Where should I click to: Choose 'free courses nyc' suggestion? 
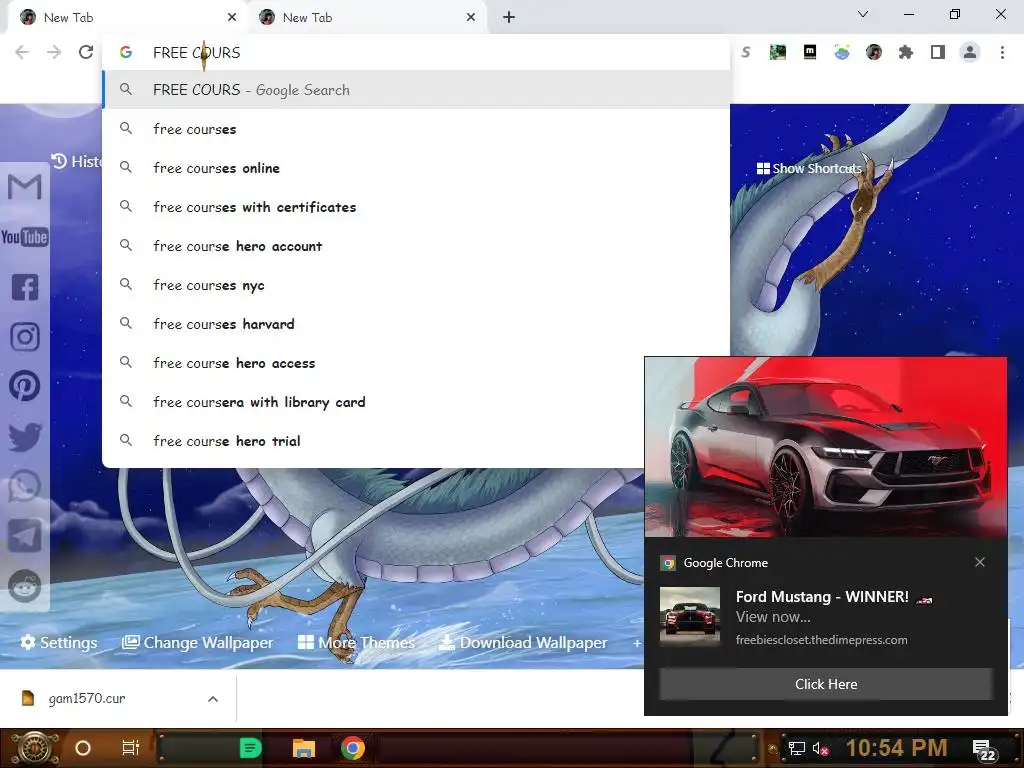click(x=416, y=285)
